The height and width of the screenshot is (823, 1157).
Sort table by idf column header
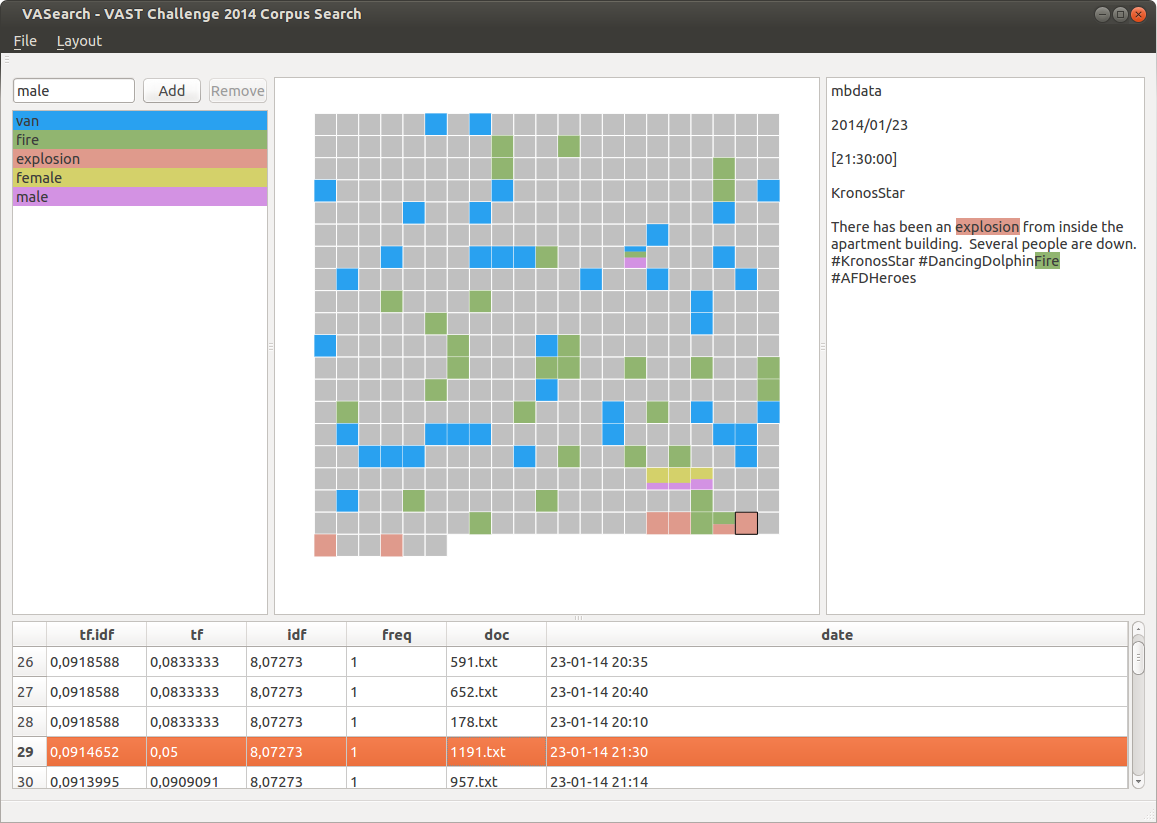click(x=297, y=635)
